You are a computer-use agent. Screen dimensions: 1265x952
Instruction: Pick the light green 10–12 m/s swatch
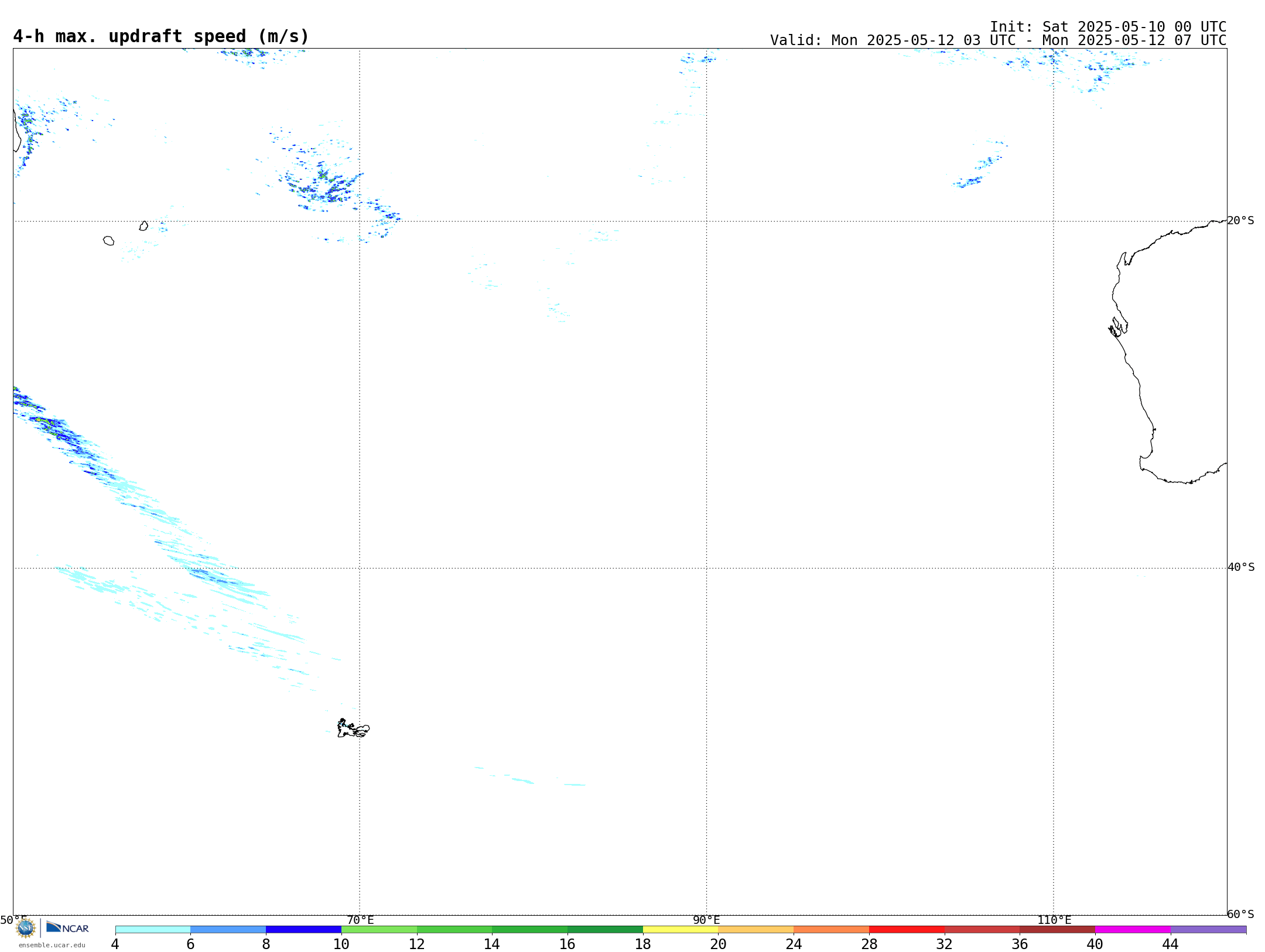pos(379,929)
